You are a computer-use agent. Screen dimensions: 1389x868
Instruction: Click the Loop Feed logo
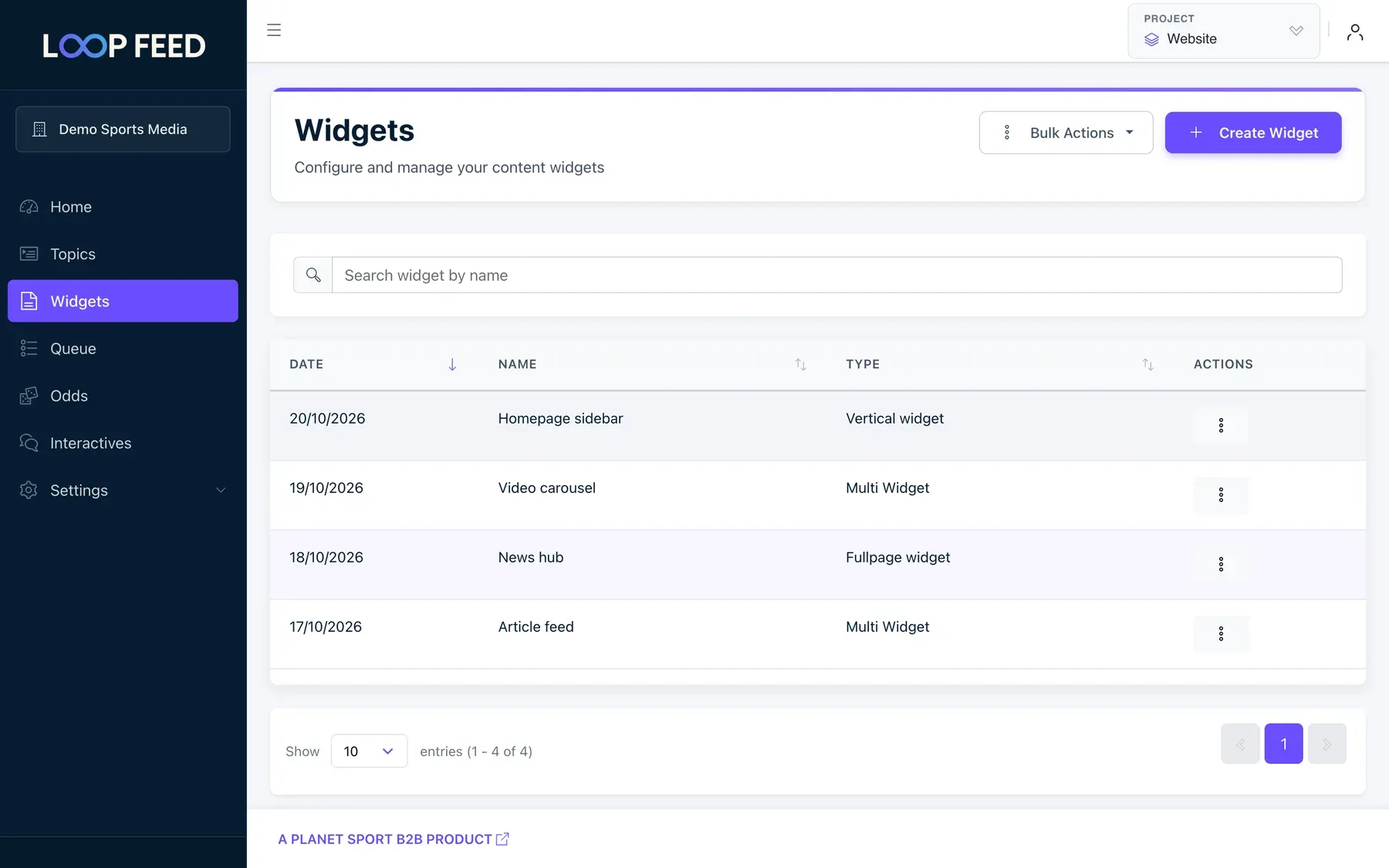pyautogui.click(x=123, y=46)
